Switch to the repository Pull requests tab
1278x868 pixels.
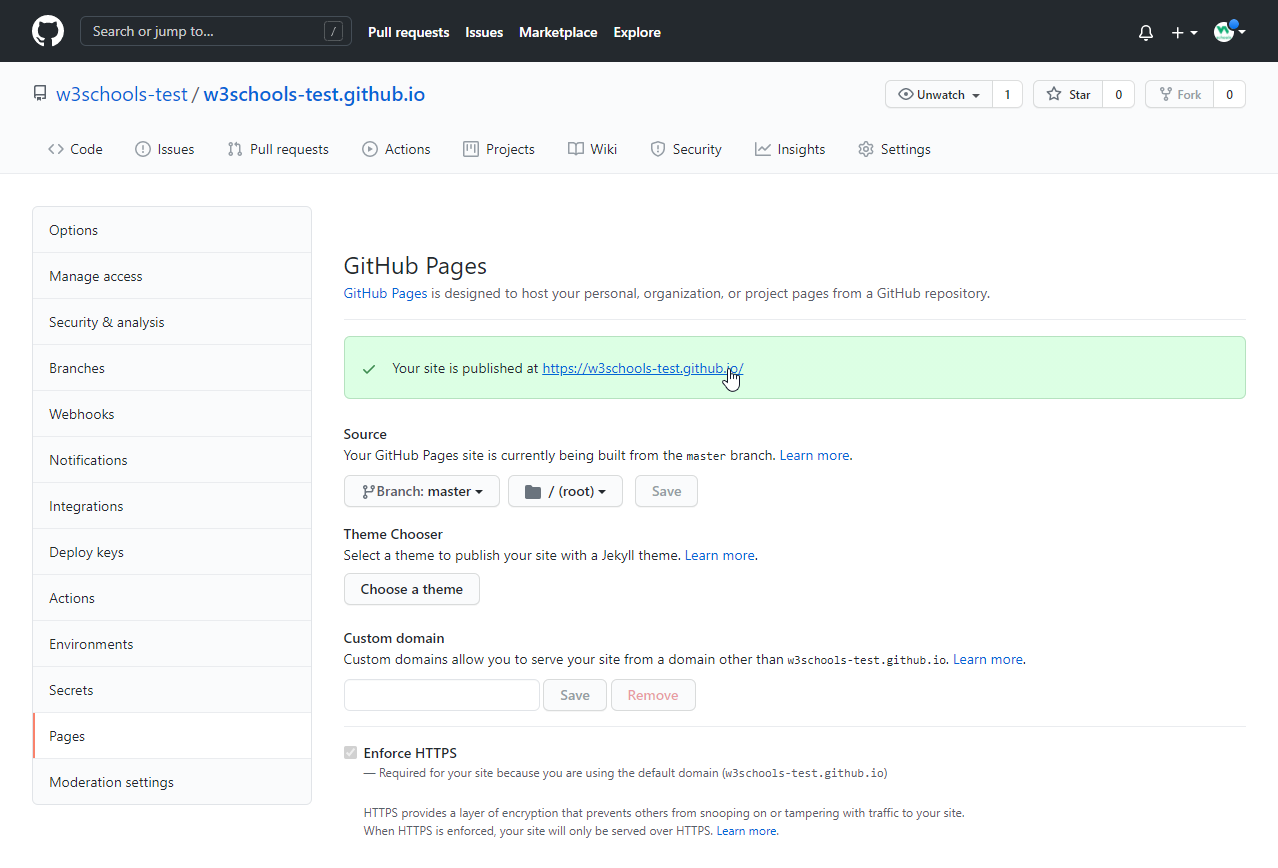pos(278,149)
